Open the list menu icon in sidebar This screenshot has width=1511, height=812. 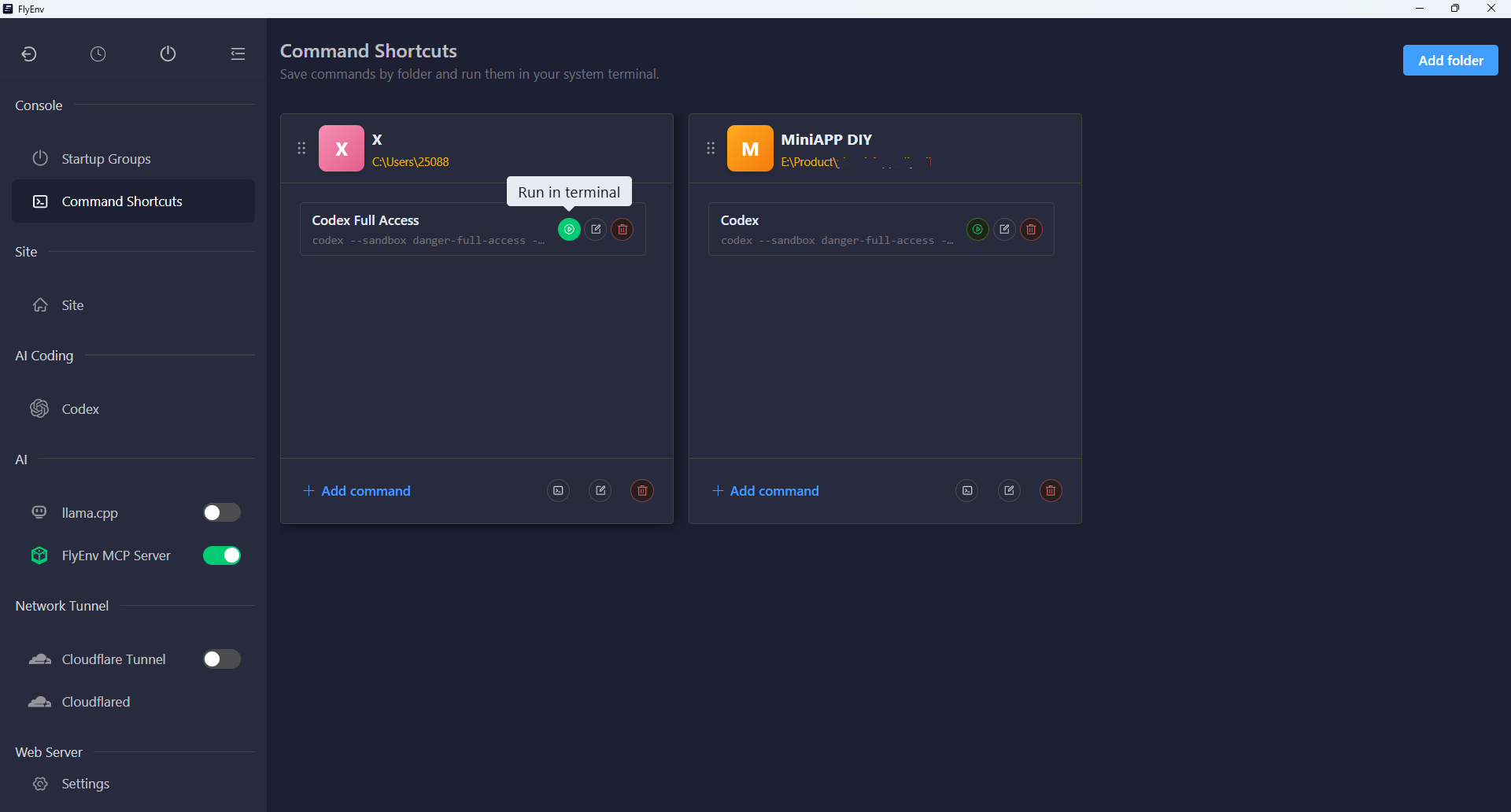pyautogui.click(x=238, y=54)
